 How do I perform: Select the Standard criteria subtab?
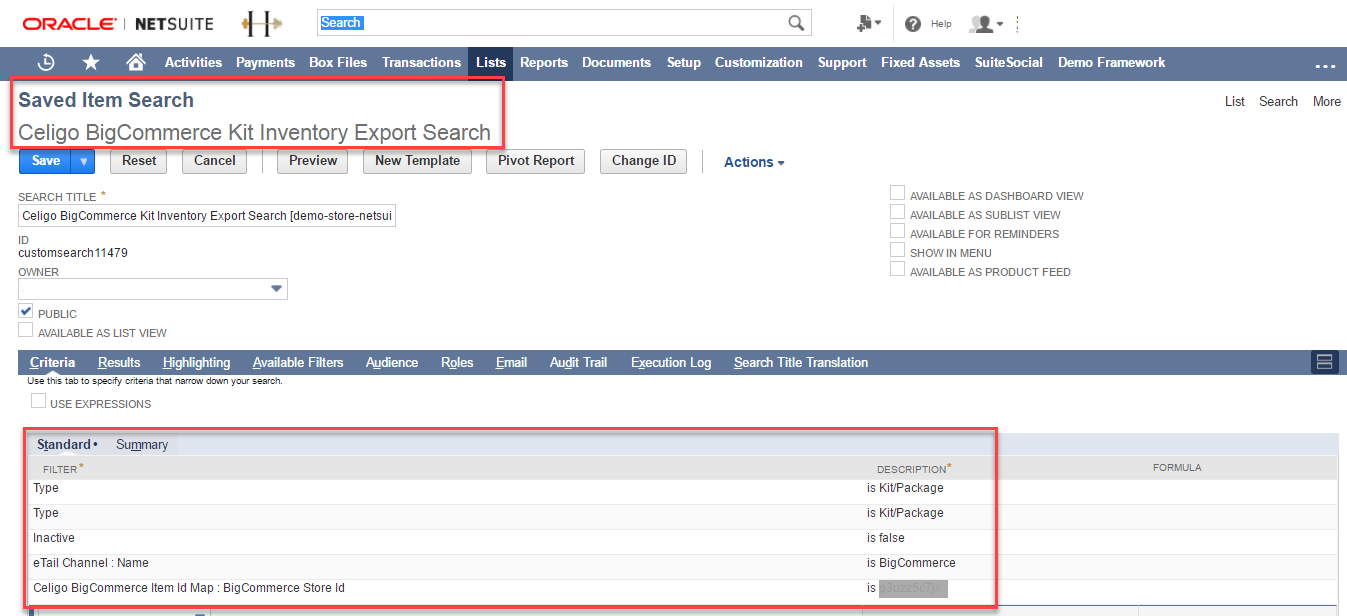tap(64, 444)
